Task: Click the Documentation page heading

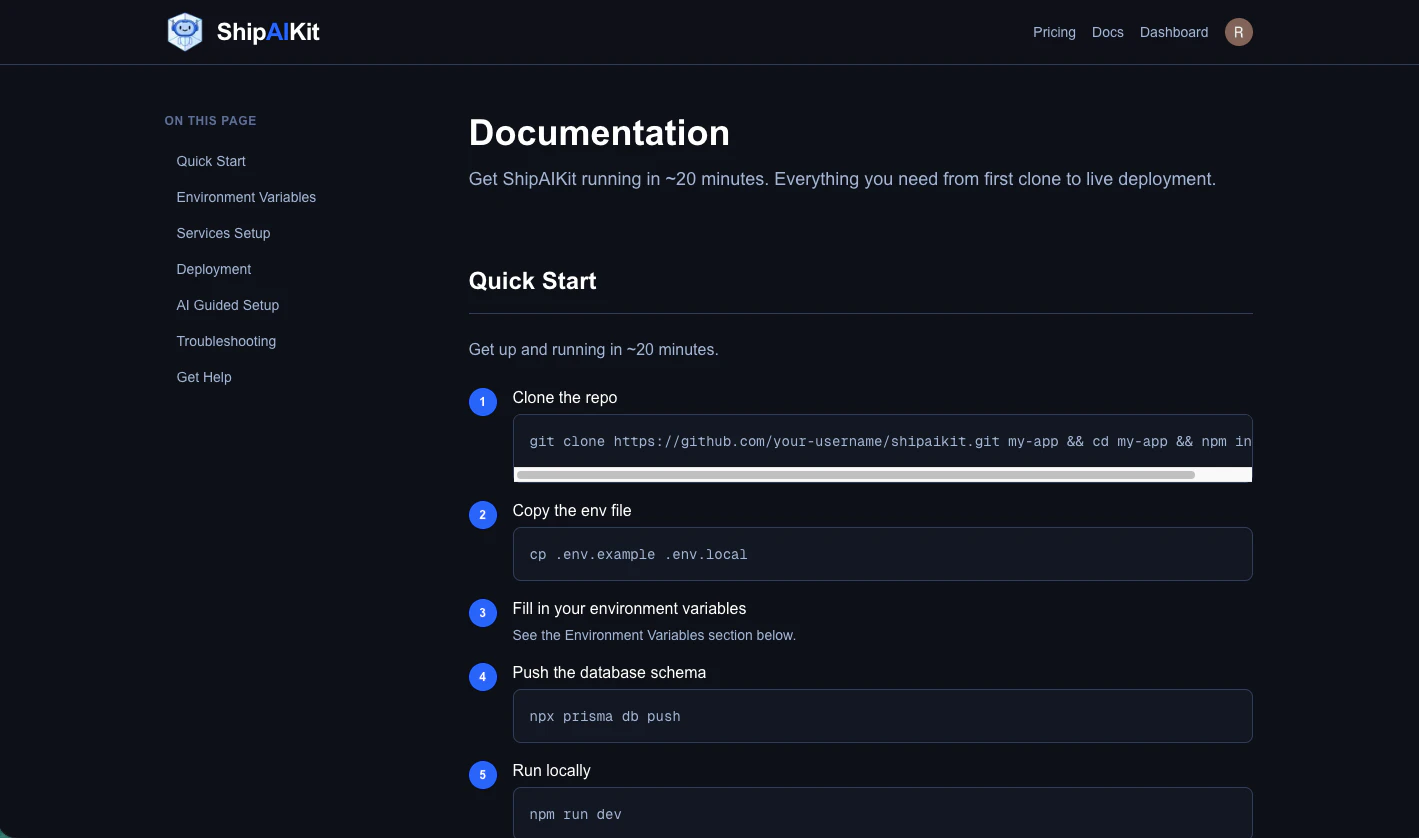Action: [x=599, y=133]
